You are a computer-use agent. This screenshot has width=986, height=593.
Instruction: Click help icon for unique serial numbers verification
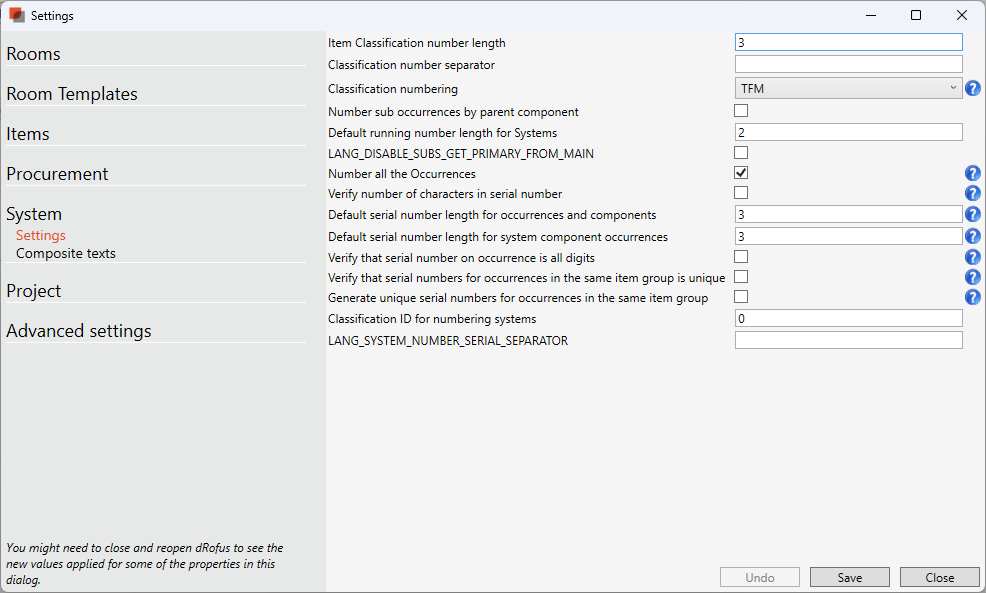pyautogui.click(x=972, y=278)
